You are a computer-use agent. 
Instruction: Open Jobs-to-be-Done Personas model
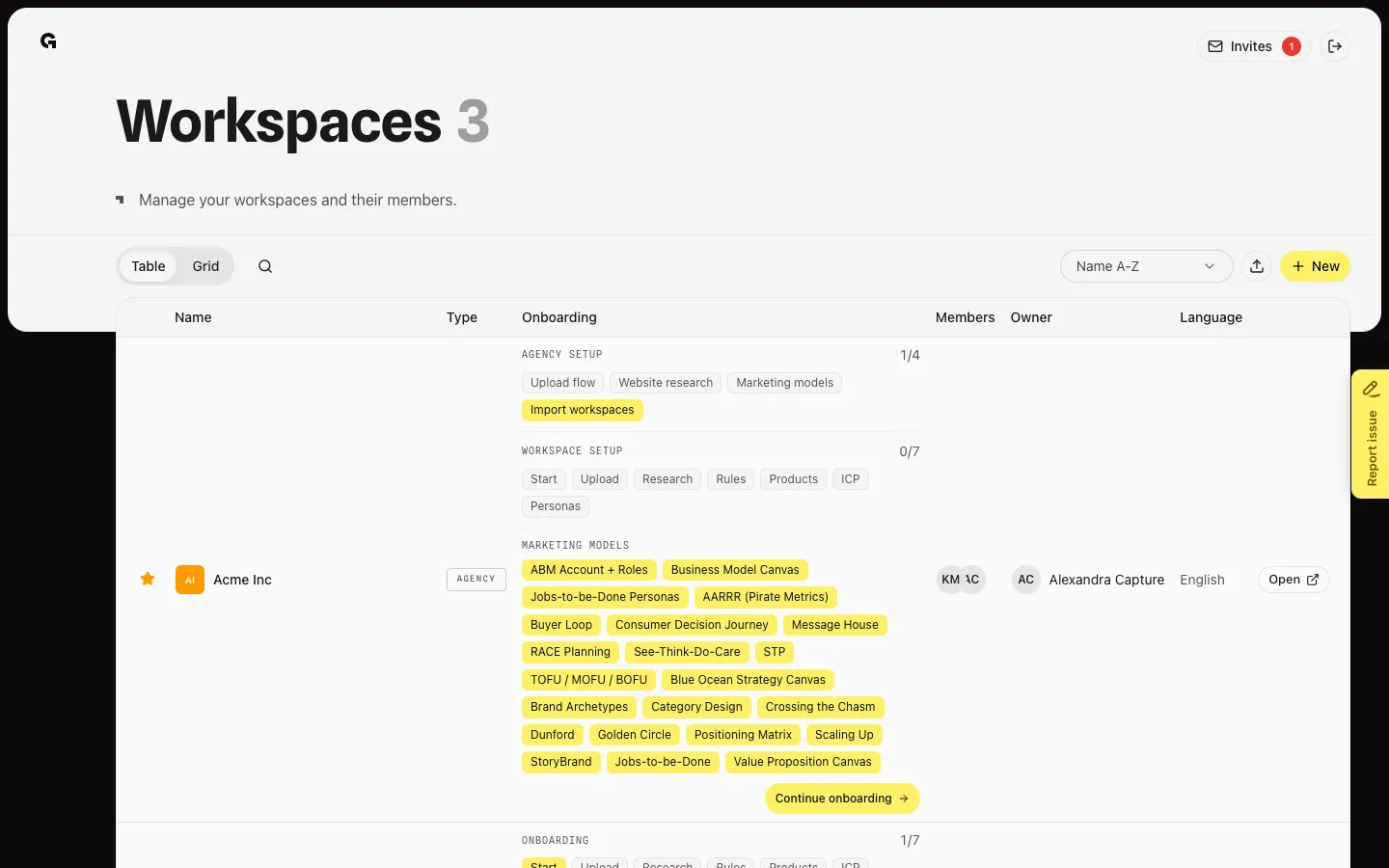click(x=605, y=597)
